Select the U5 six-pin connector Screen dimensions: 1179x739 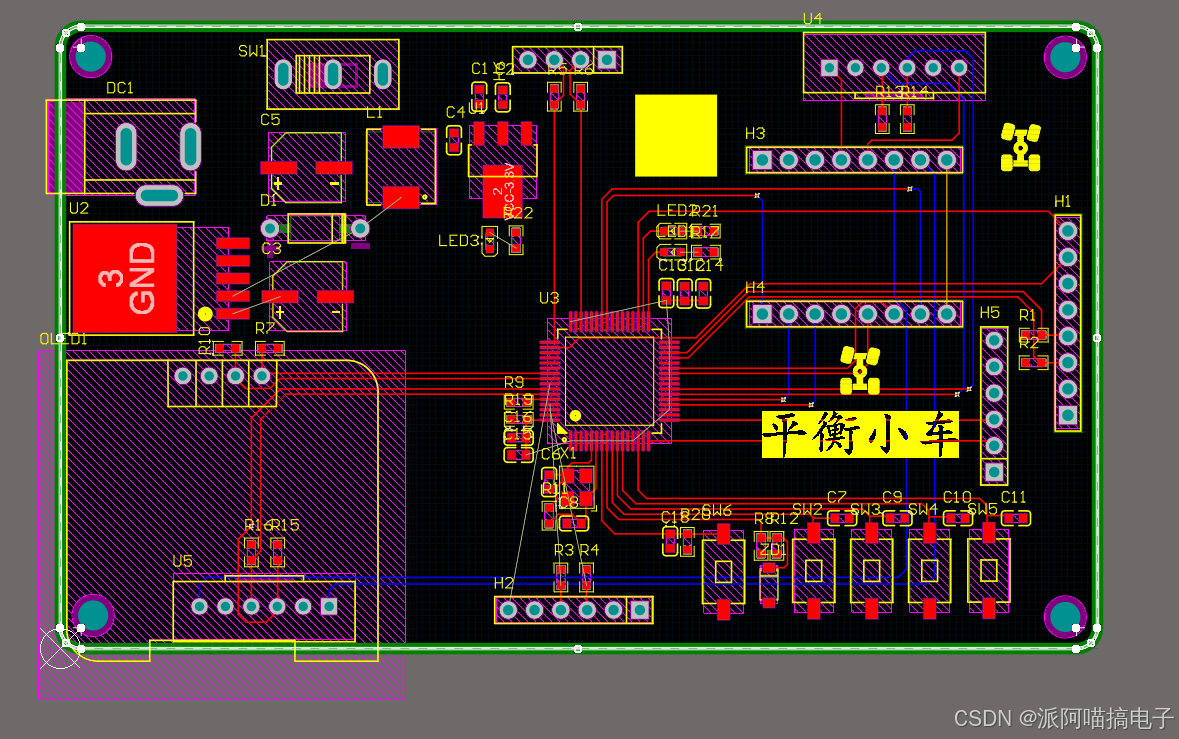[264, 607]
